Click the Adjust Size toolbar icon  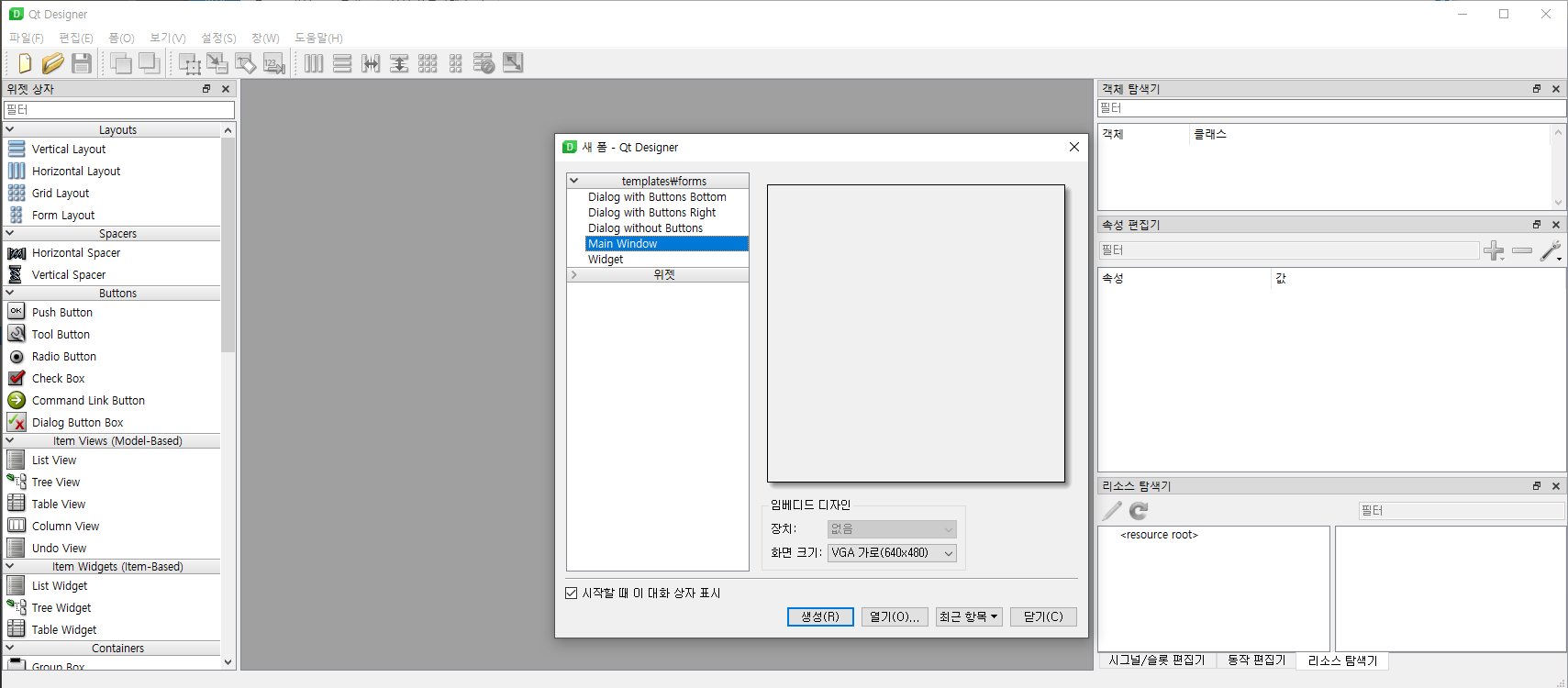[x=513, y=63]
